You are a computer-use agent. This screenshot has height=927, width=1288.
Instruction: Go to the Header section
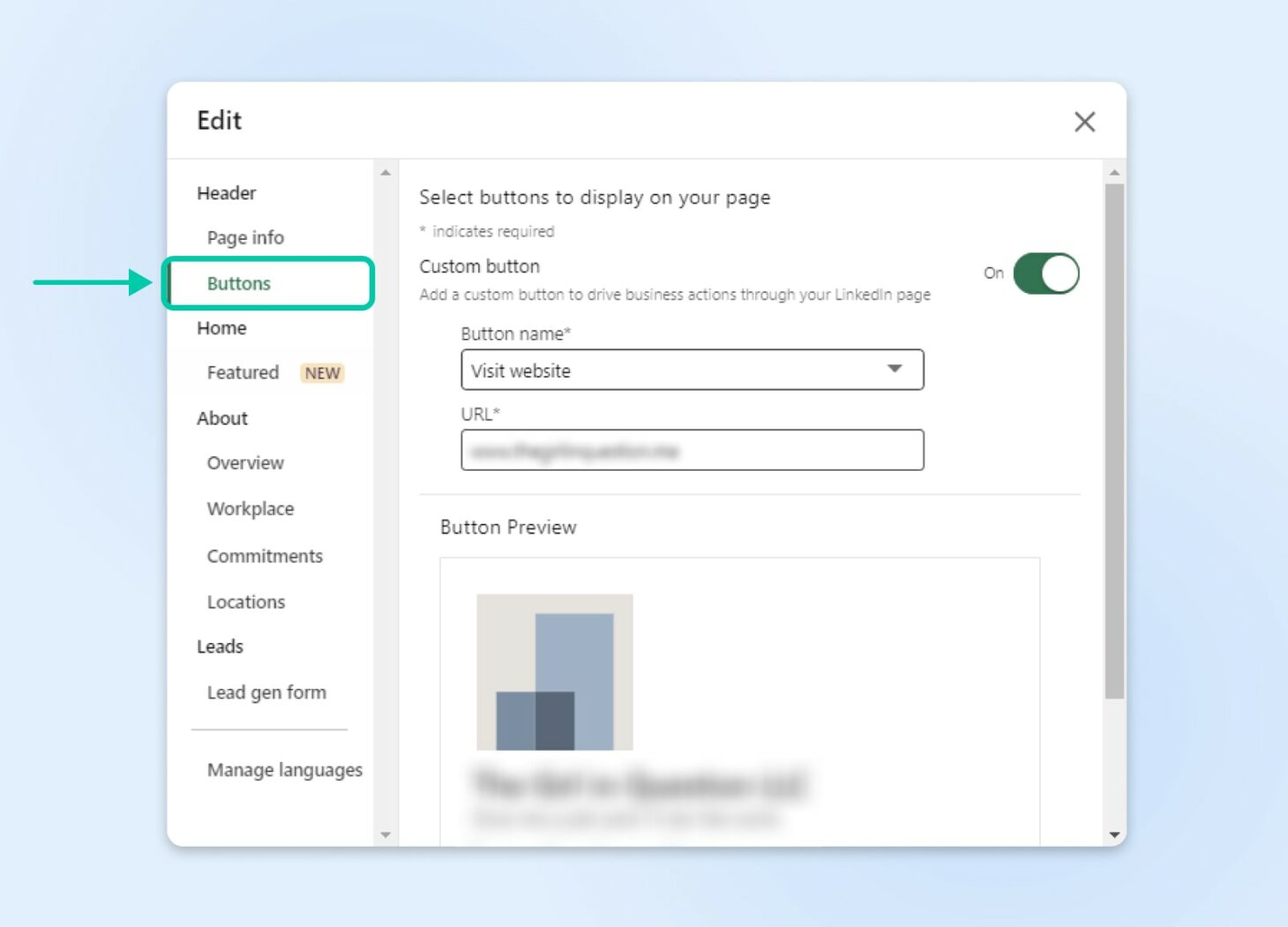[x=227, y=193]
